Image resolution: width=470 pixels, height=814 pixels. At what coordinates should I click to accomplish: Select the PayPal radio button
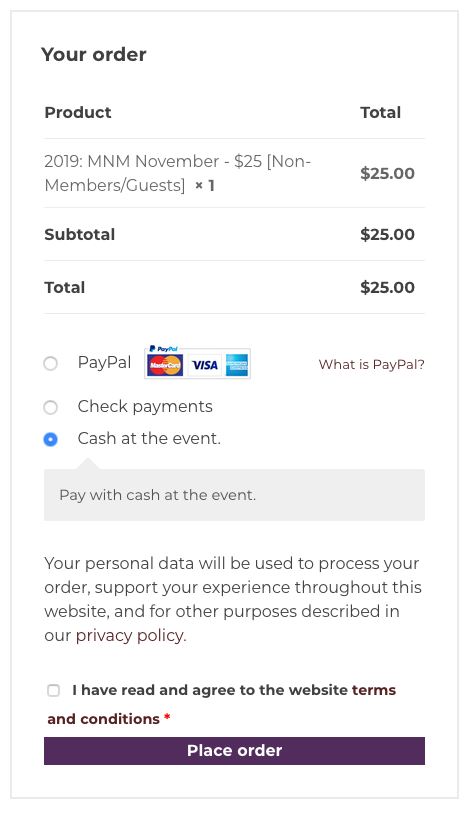tap(50, 363)
